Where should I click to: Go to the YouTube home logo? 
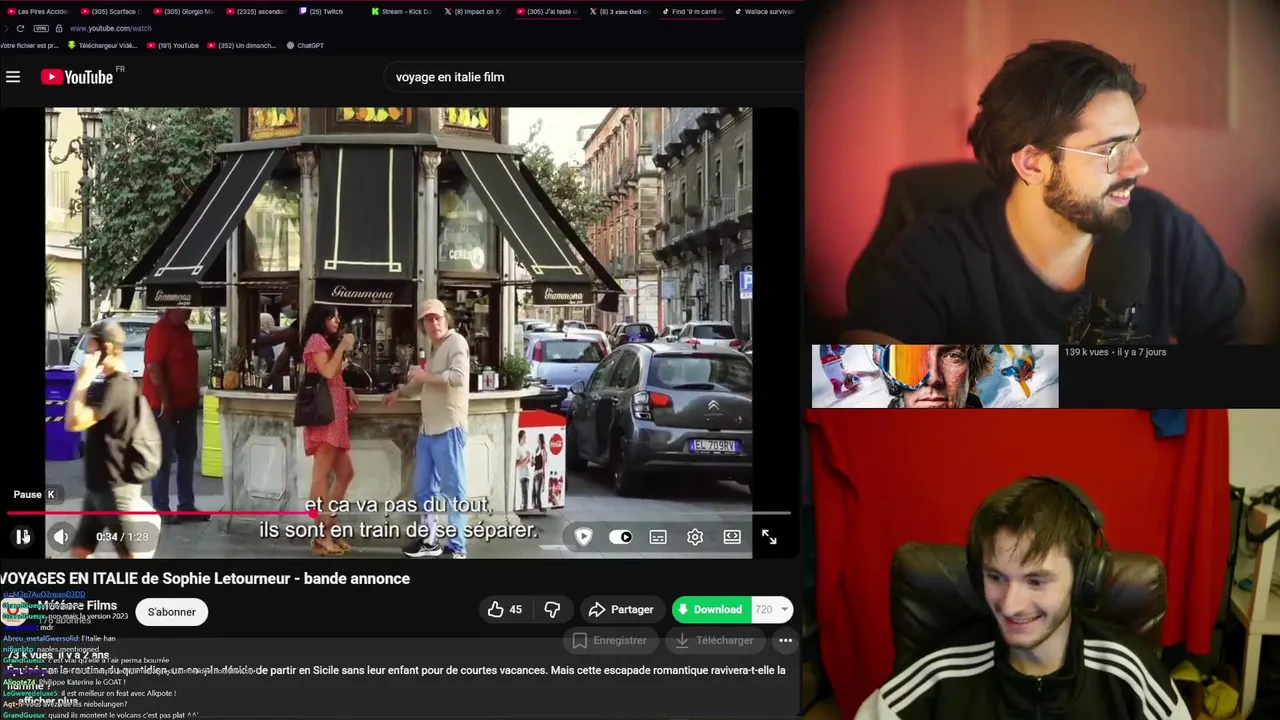point(78,77)
